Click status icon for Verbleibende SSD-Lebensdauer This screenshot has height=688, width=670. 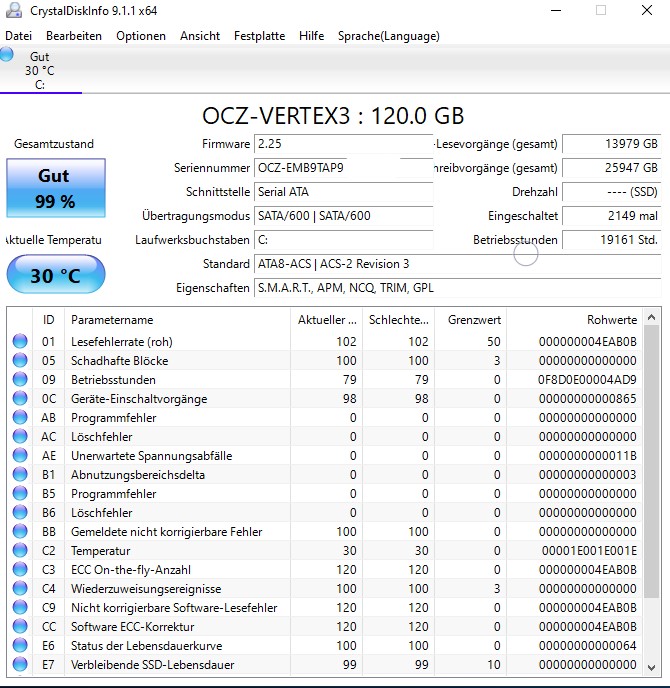[x=20, y=664]
